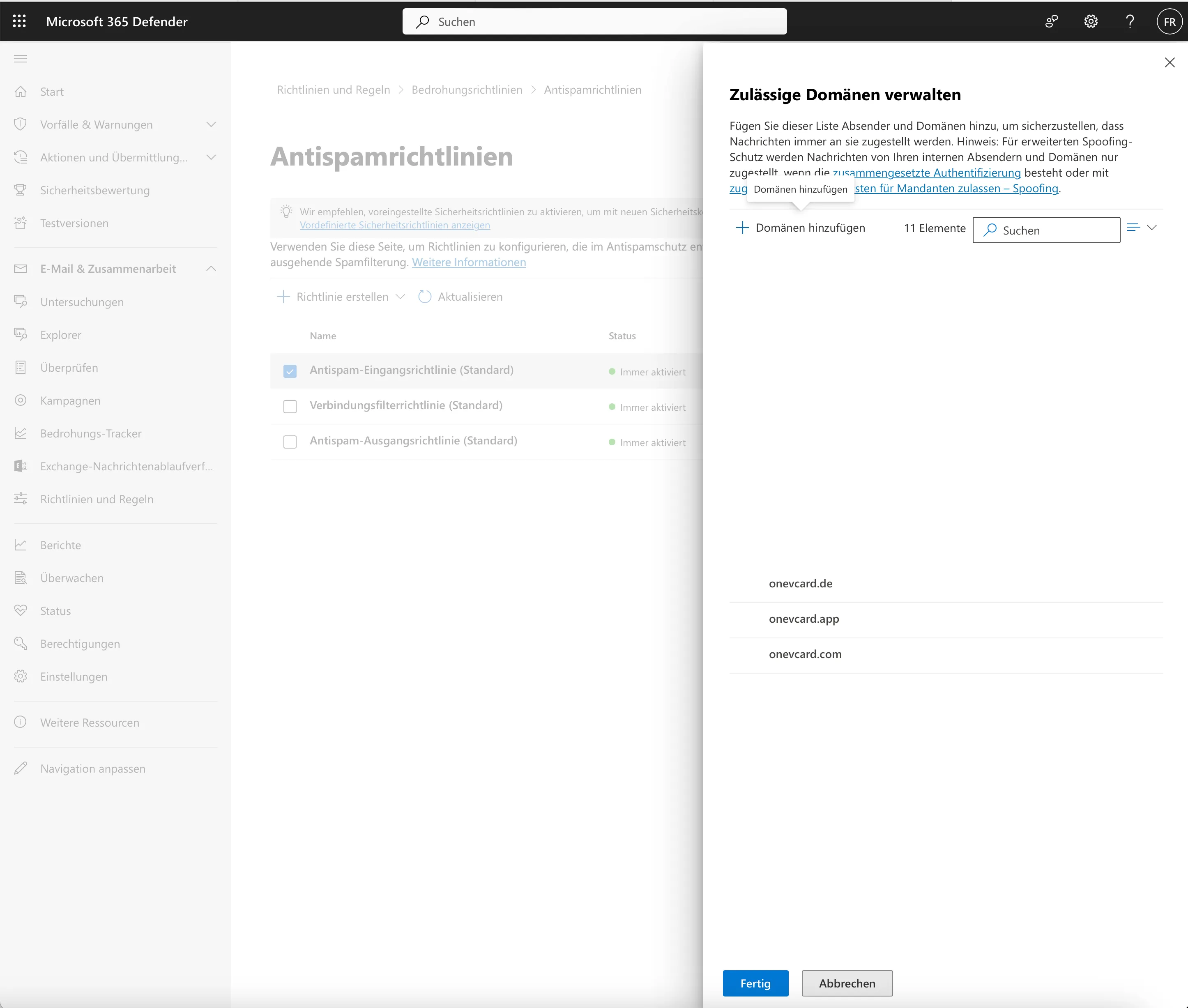
Task: Click the Status heart icon
Action: coord(21,610)
